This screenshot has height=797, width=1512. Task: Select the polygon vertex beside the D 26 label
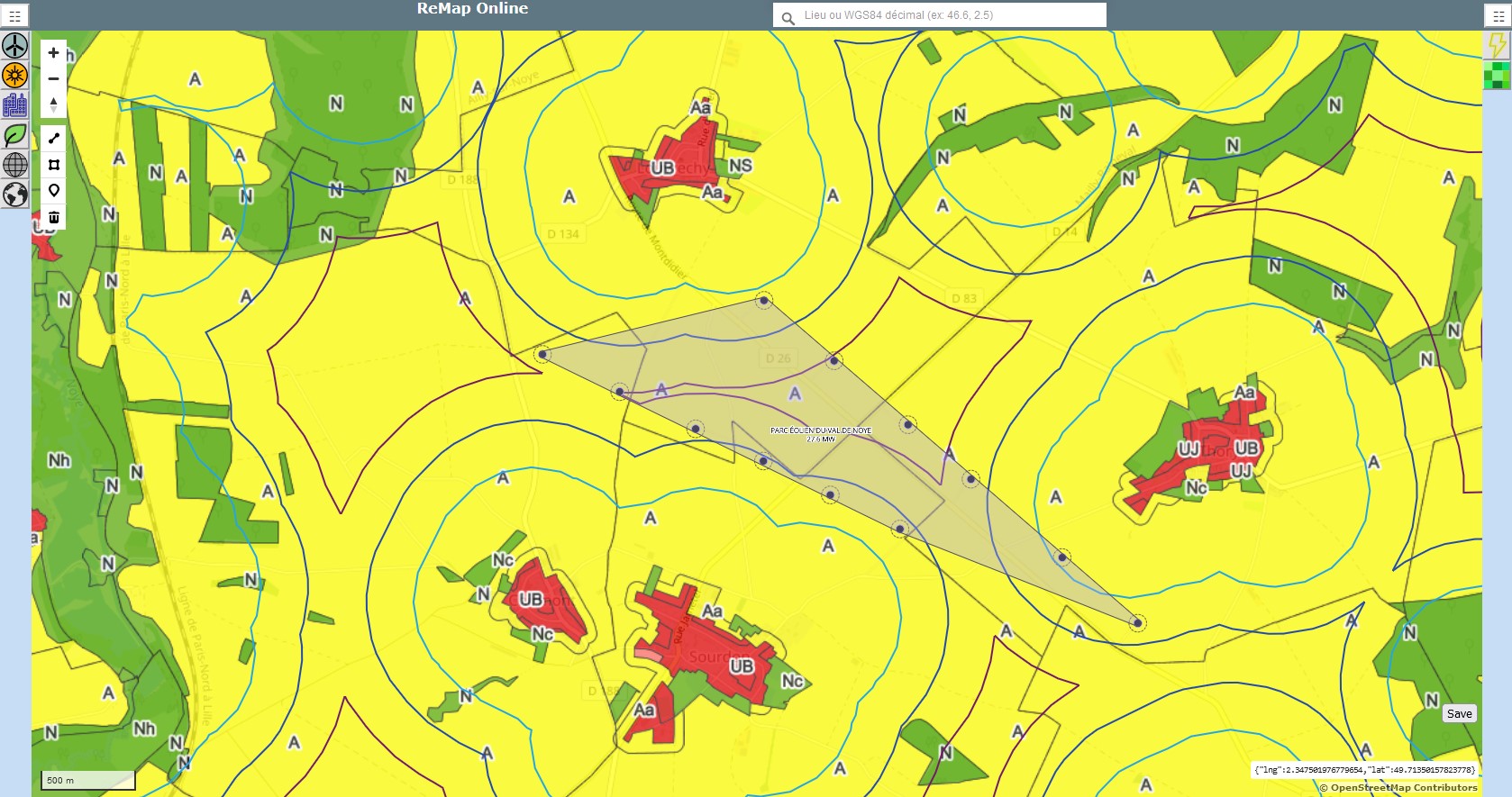[833, 361]
